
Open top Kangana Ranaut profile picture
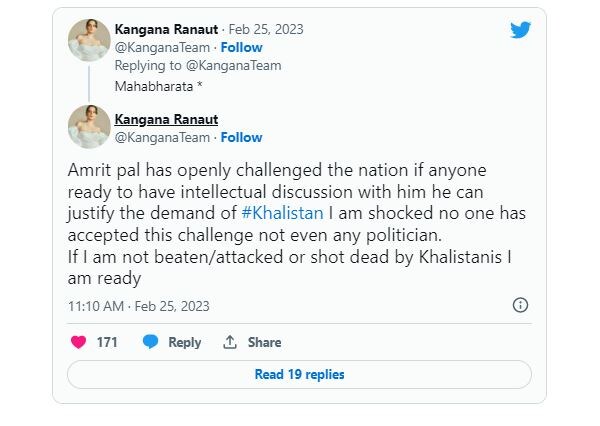coord(88,39)
